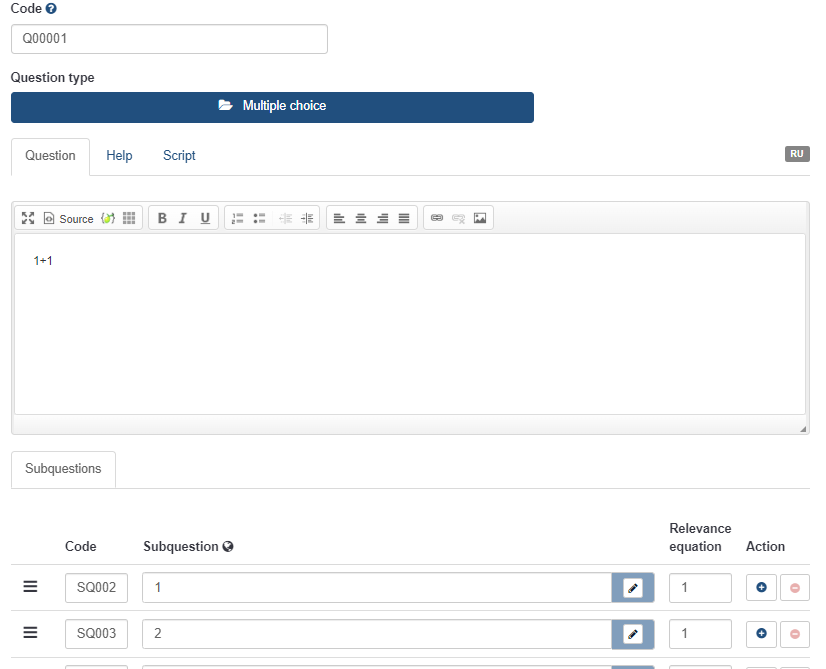Image resolution: width=826 pixels, height=669 pixels.
Task: Center align the question text
Action: [361, 218]
